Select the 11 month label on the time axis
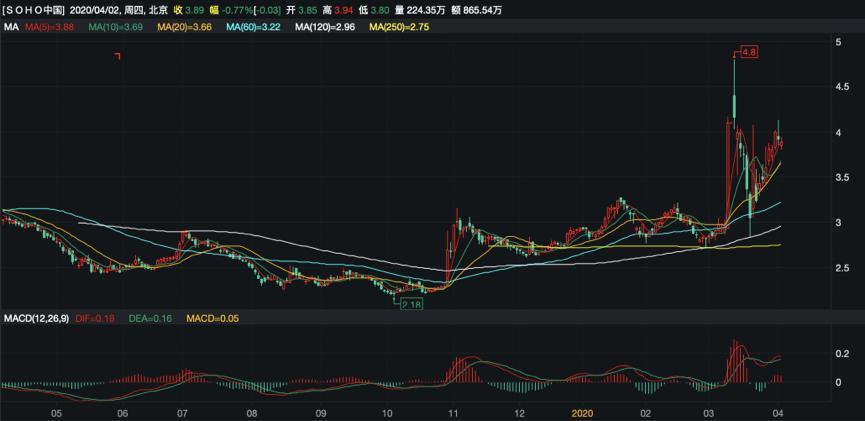 click(453, 411)
